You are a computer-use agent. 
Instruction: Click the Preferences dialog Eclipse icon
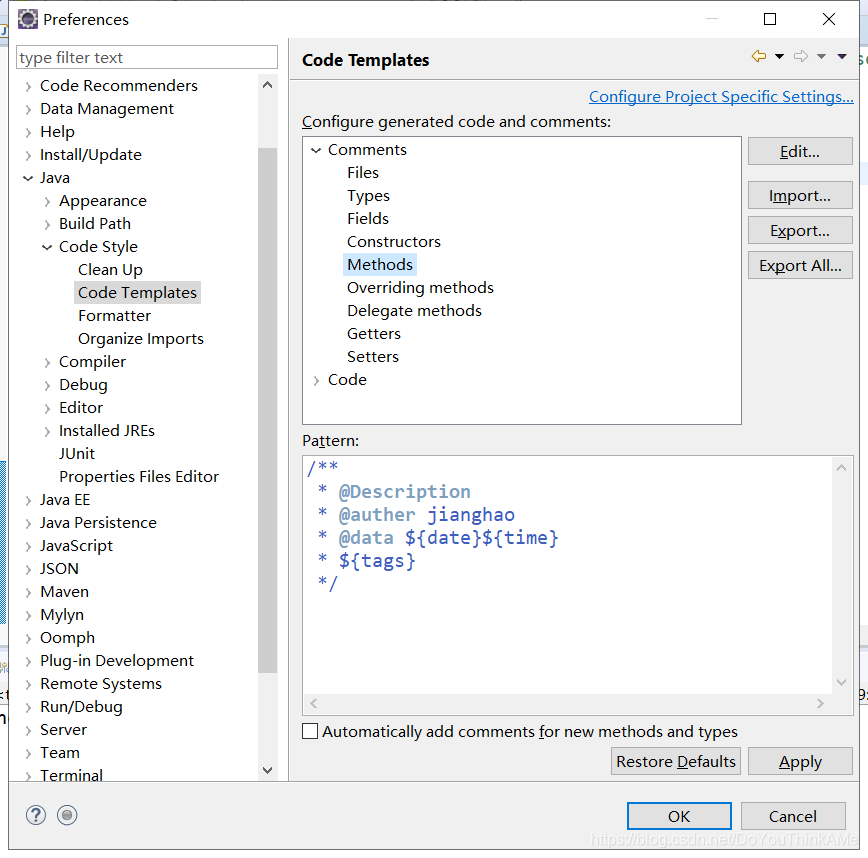28,19
